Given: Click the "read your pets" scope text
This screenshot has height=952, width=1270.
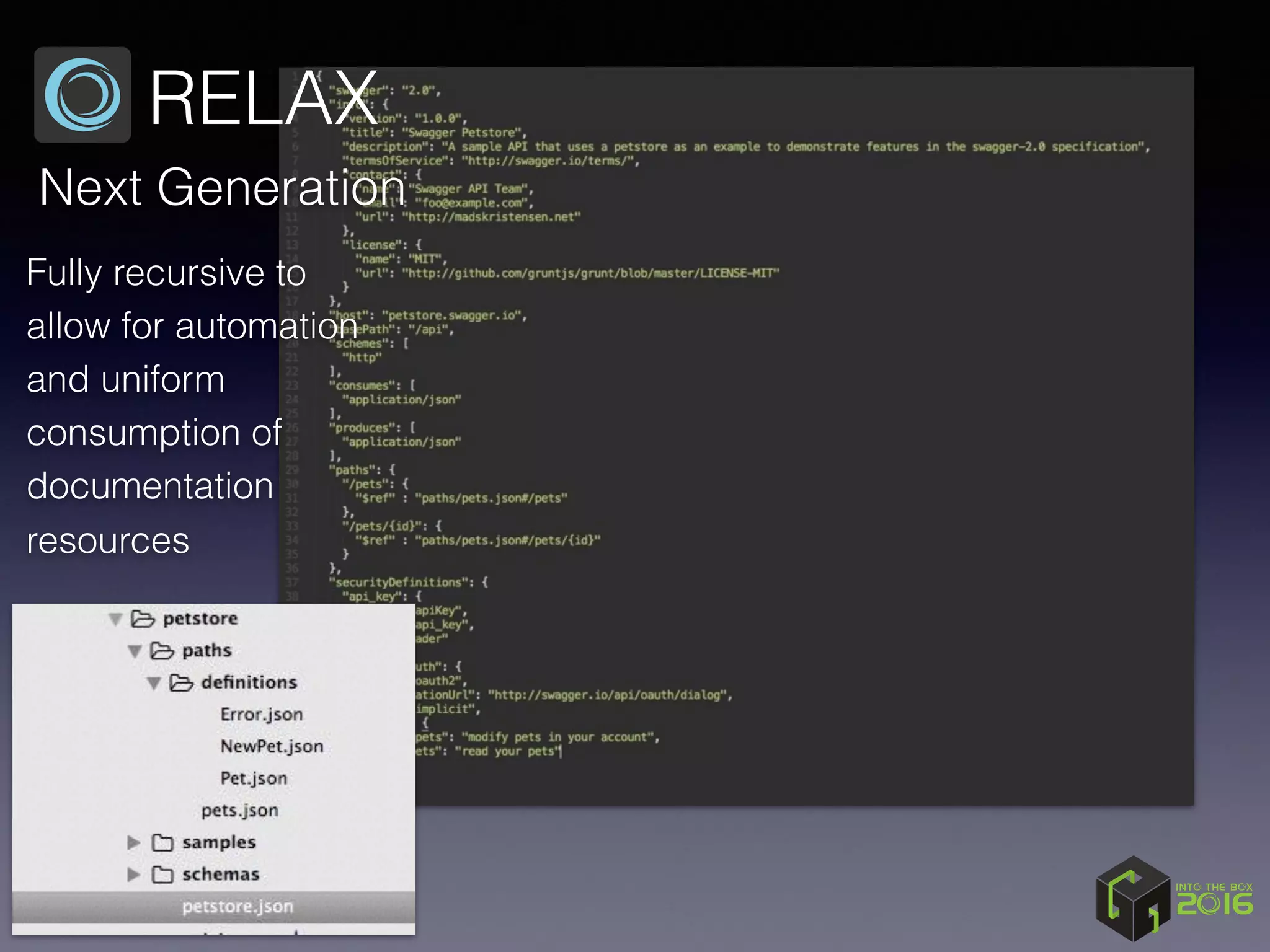Looking at the screenshot, I should (x=507, y=751).
